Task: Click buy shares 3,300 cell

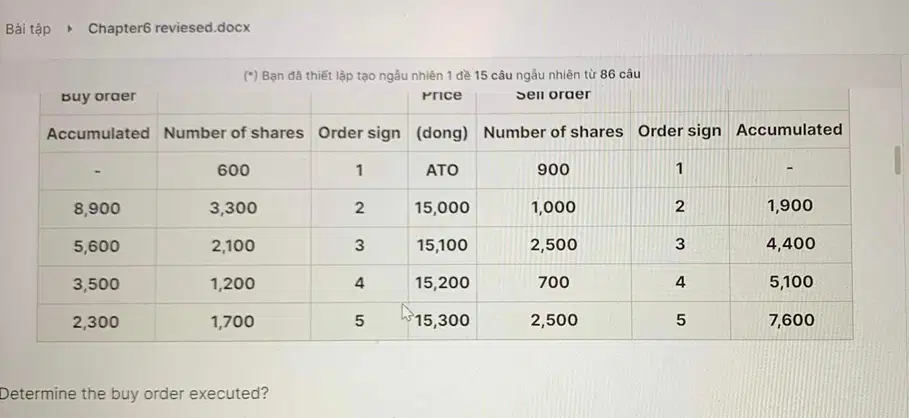Action: point(234,208)
